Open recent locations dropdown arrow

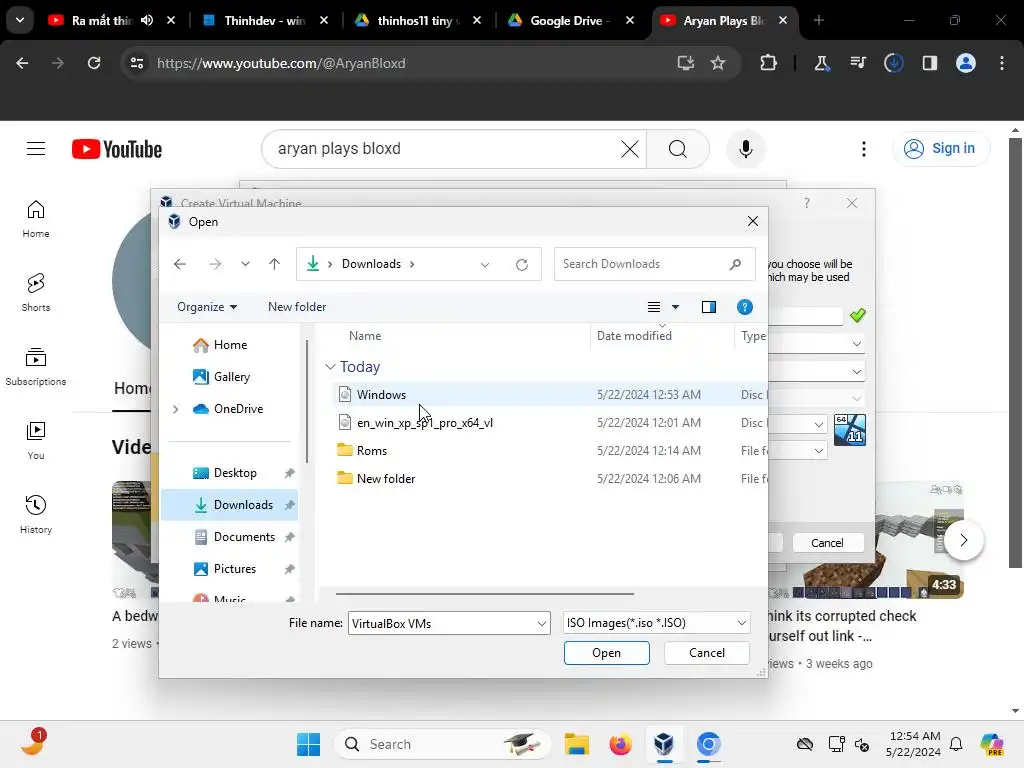point(245,264)
